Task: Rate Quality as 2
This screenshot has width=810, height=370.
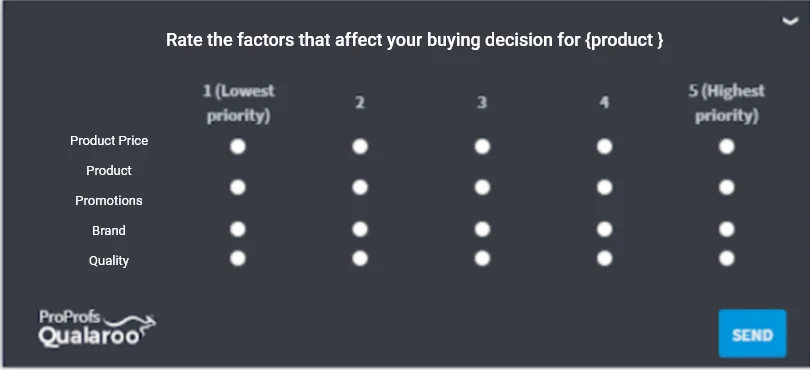Action: click(x=360, y=258)
